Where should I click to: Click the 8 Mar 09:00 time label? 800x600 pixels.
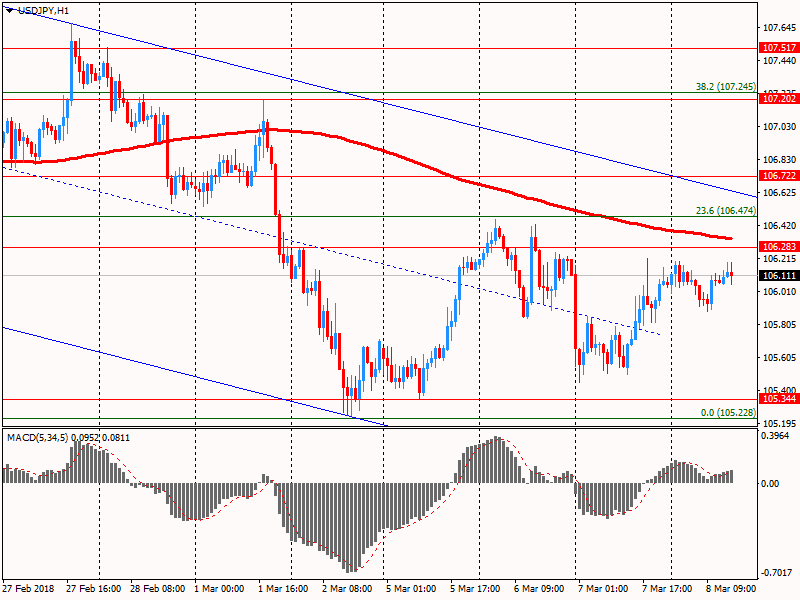[x=731, y=588]
